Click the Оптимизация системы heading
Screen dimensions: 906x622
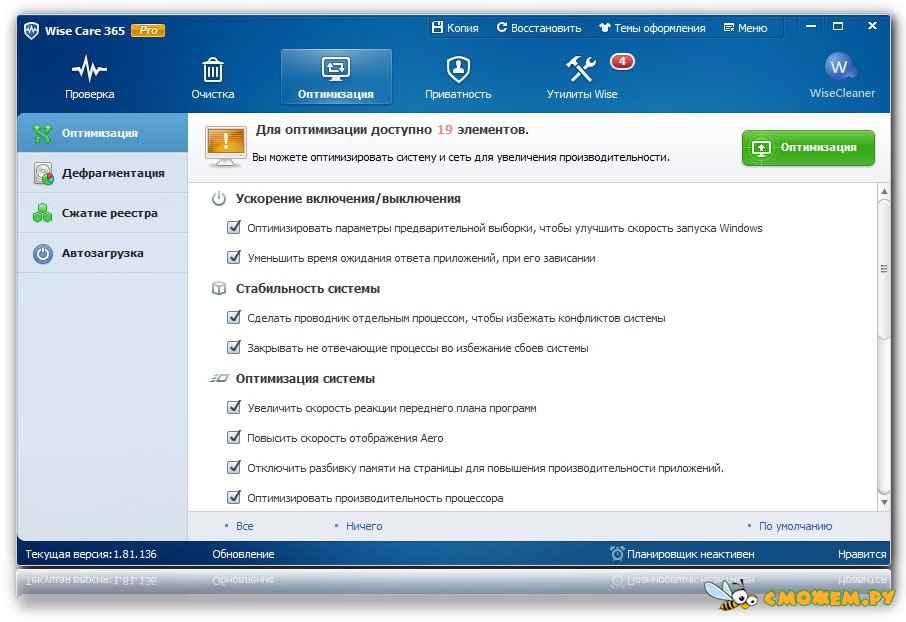305,379
